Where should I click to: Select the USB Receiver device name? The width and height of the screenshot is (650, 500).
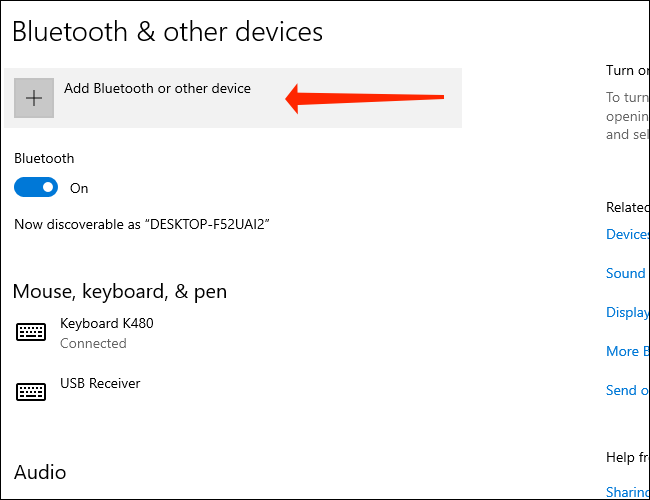(100, 383)
